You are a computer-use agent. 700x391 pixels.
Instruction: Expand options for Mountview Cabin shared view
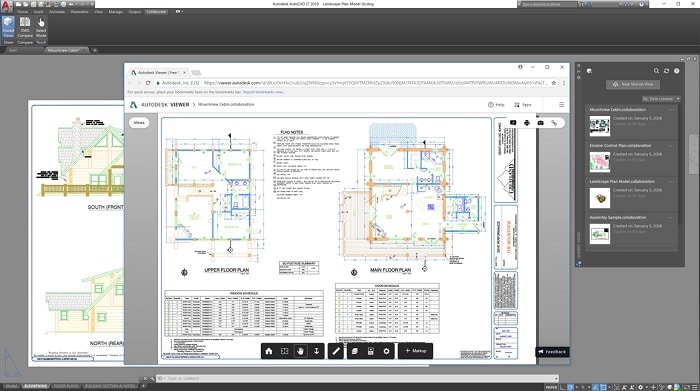(x=671, y=110)
